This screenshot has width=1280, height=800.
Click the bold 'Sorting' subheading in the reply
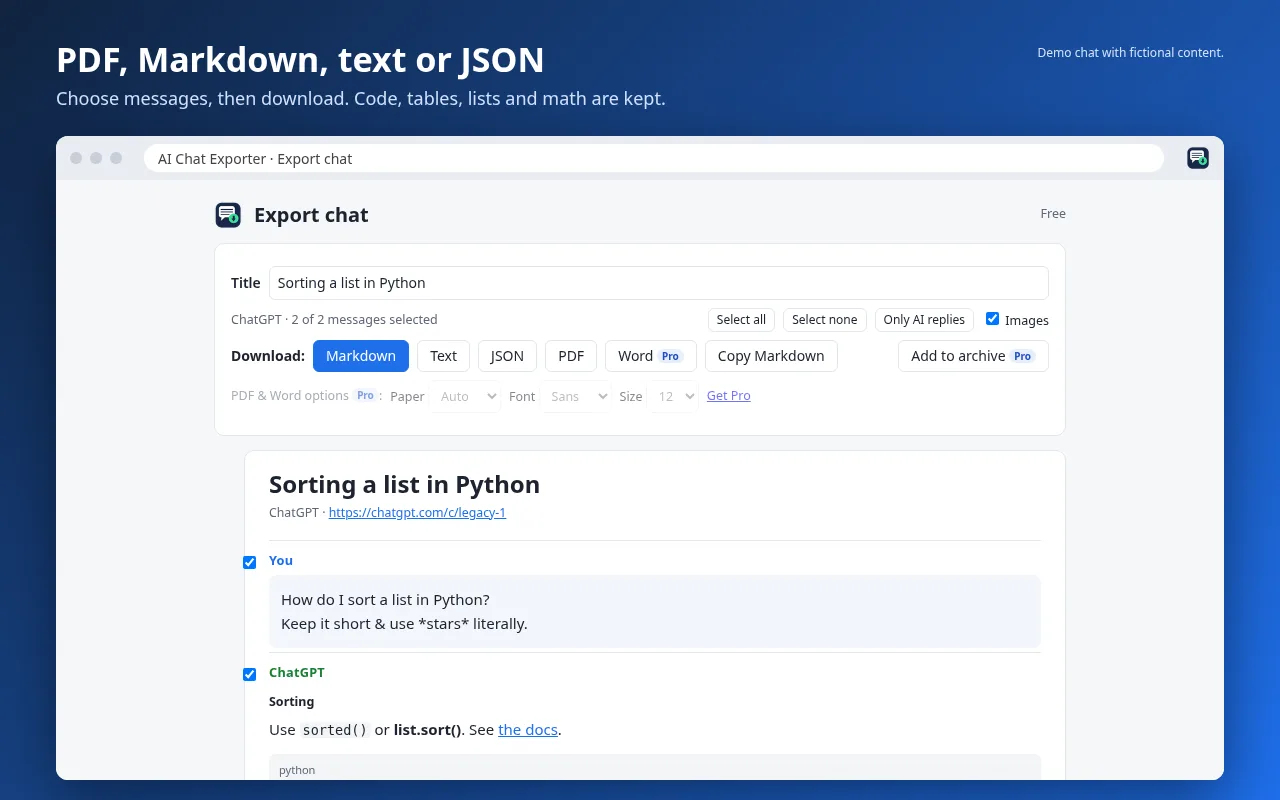coord(291,702)
